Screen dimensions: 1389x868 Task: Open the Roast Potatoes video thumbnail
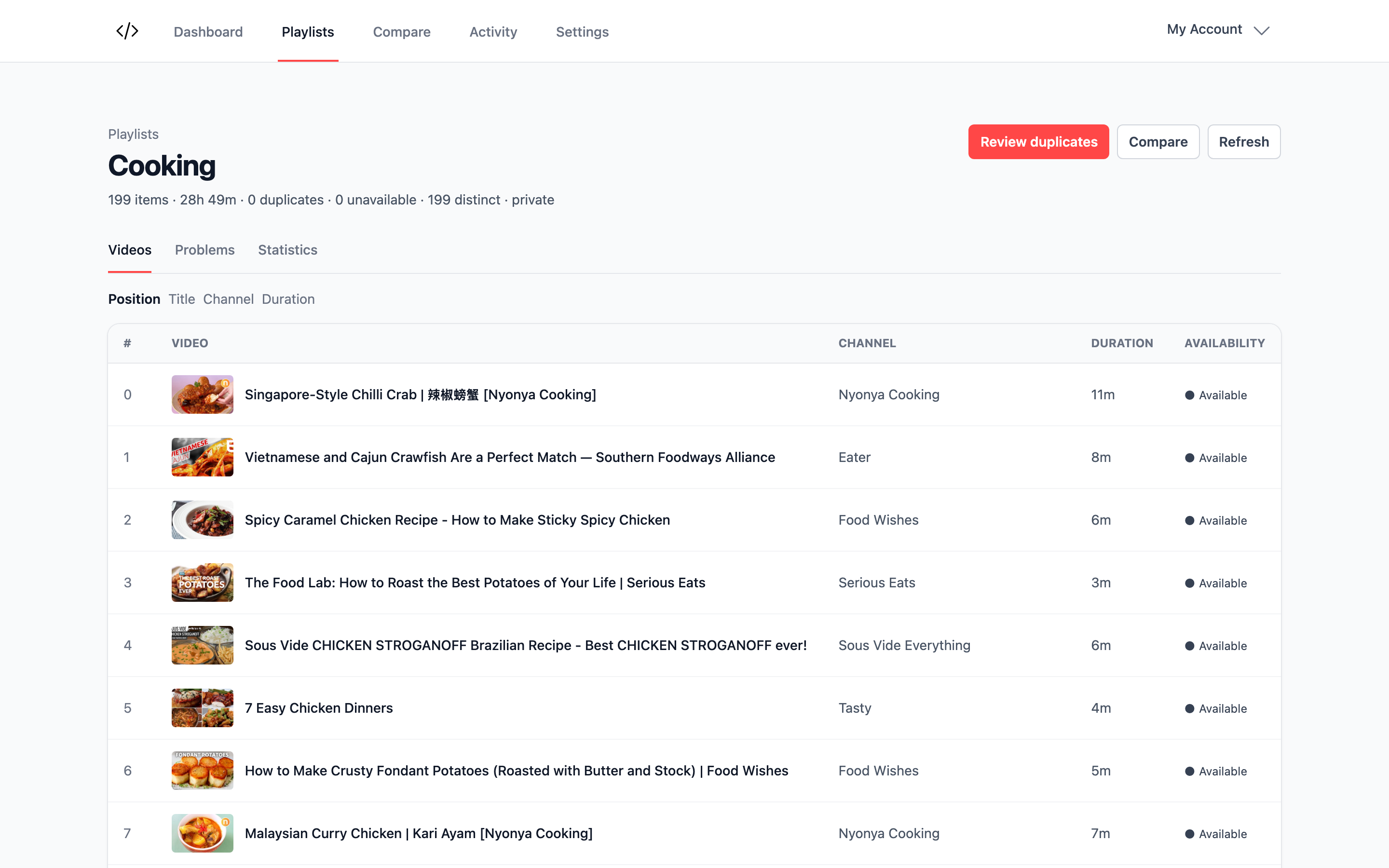click(x=203, y=582)
